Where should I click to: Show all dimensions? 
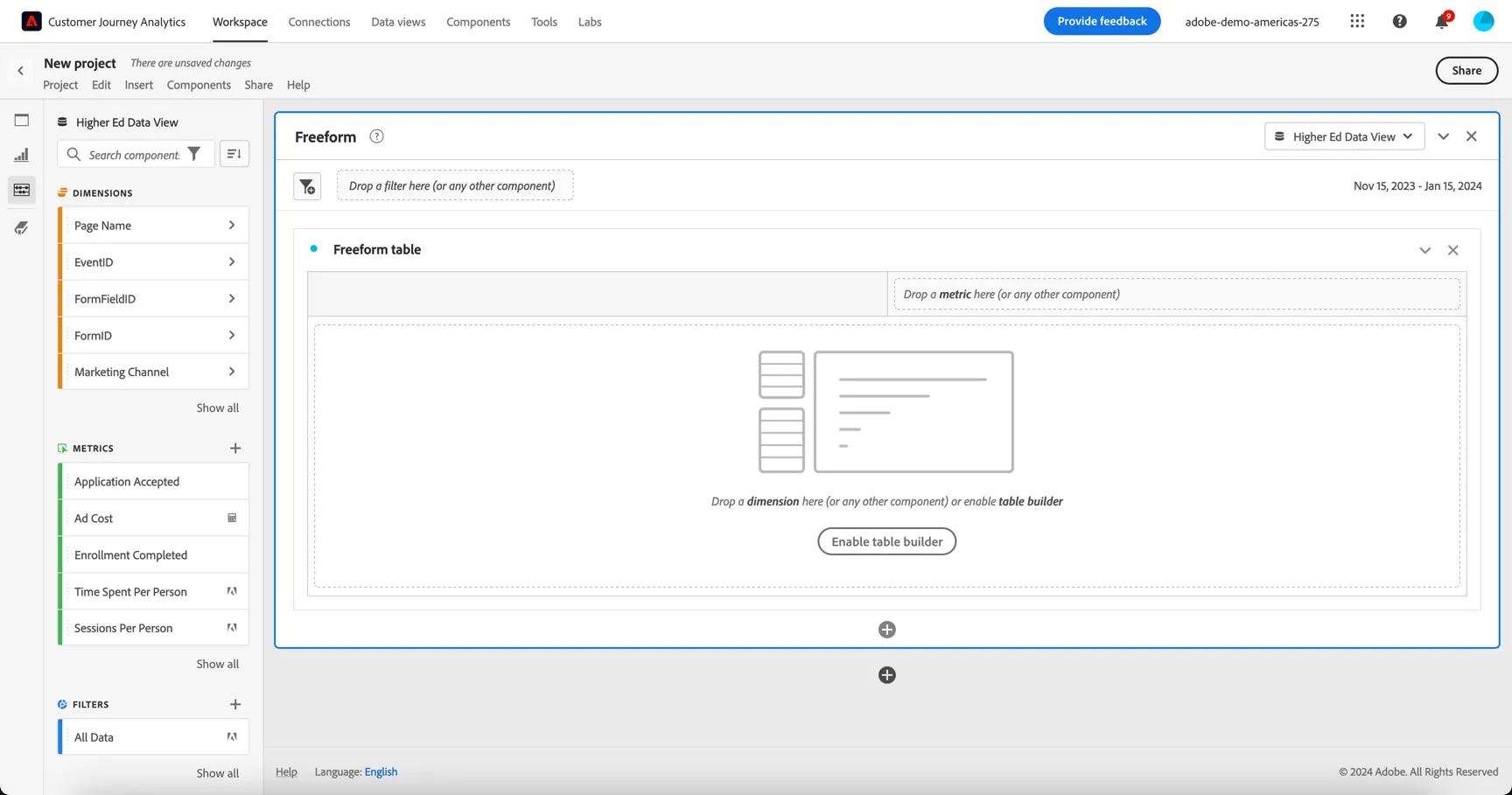point(218,408)
